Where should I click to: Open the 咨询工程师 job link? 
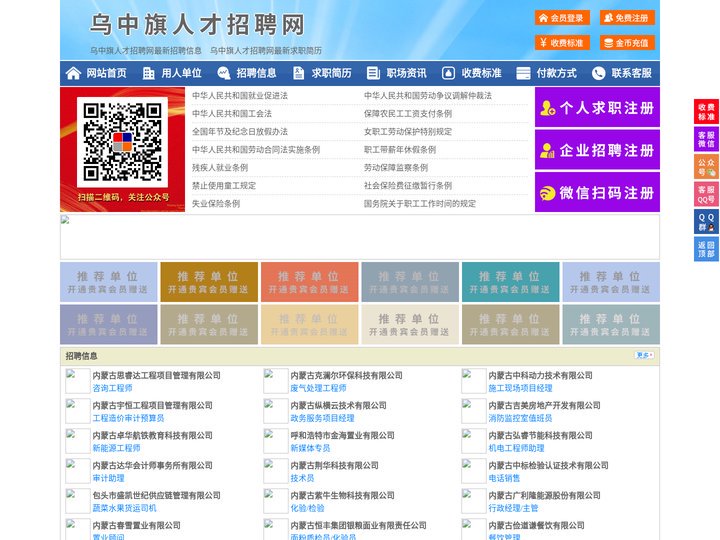pyautogui.click(x=112, y=388)
